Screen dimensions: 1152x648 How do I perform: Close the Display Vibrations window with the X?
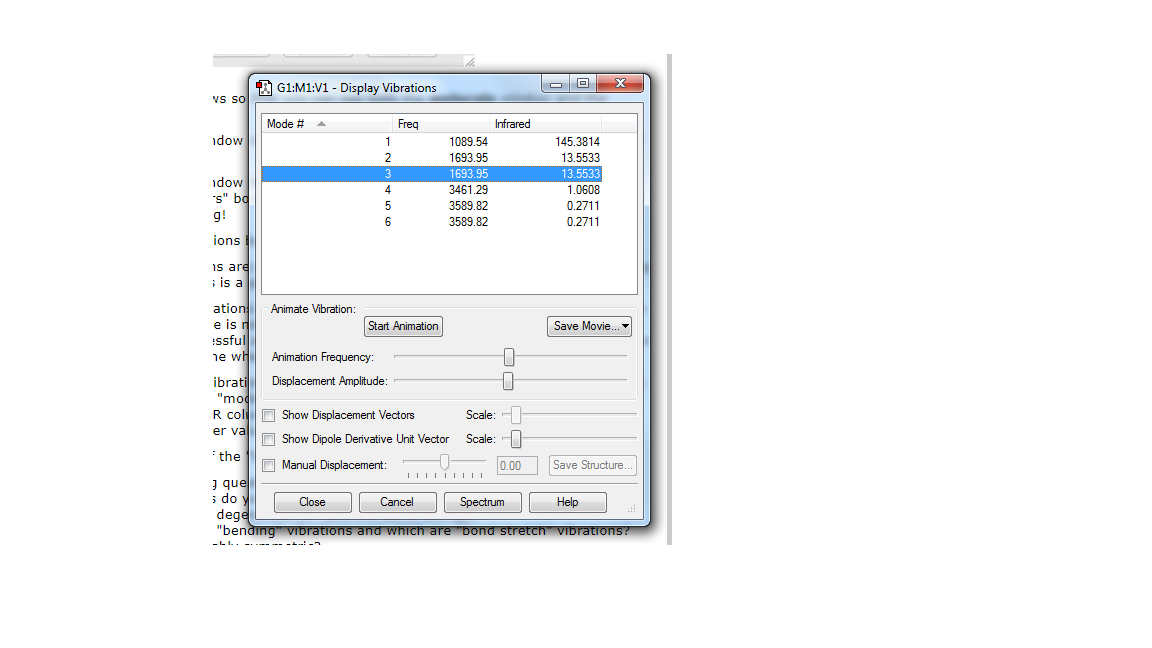point(620,84)
